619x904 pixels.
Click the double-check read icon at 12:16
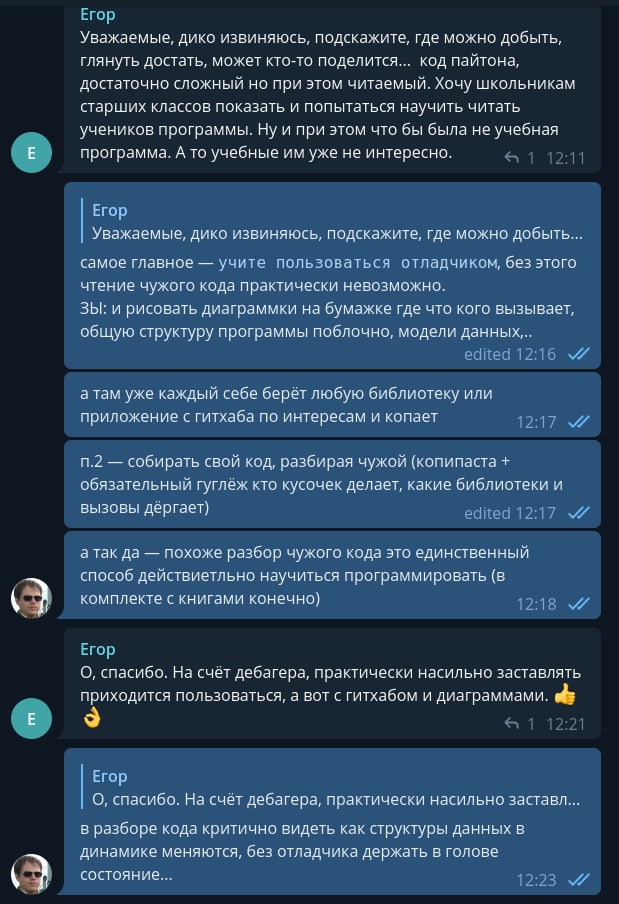579,354
